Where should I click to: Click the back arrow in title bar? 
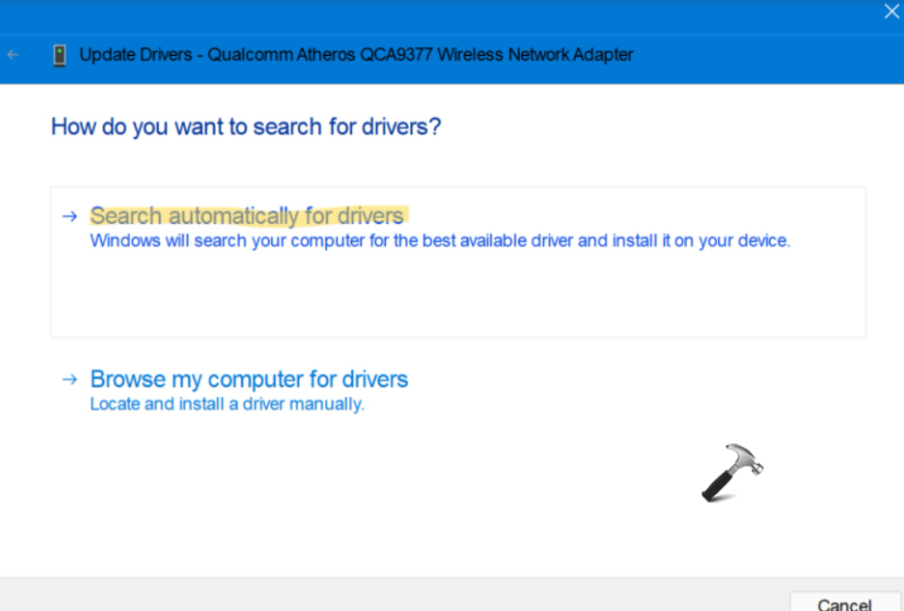click(x=13, y=55)
